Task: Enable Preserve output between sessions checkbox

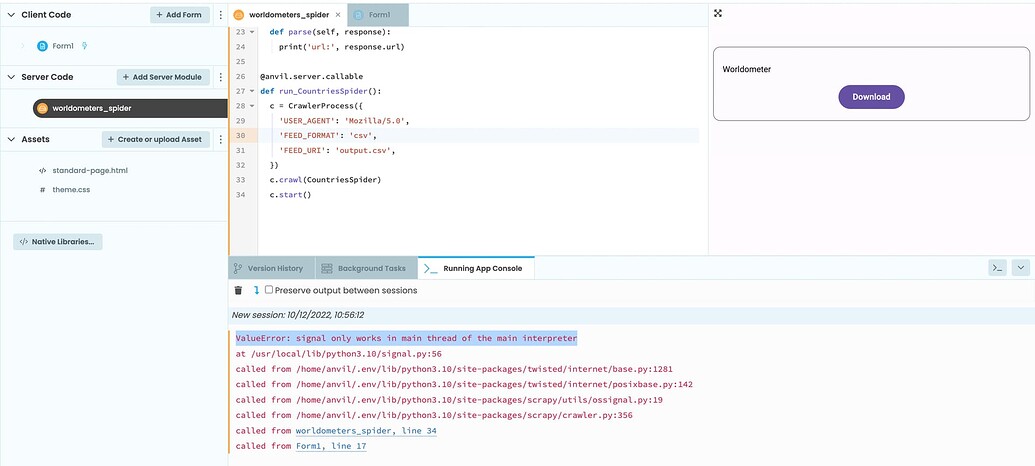Action: (269, 290)
